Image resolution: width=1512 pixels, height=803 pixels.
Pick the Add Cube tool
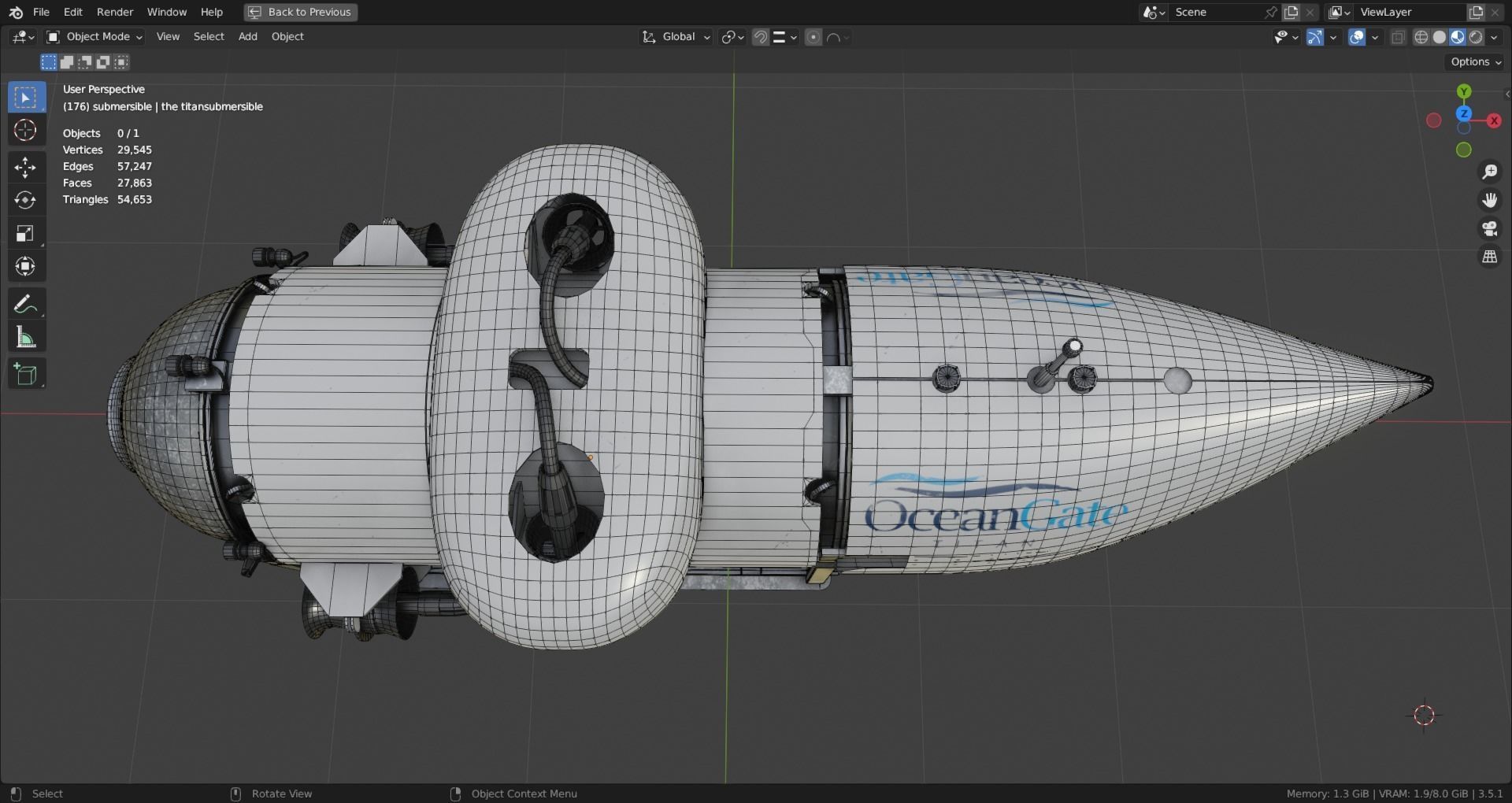26,374
